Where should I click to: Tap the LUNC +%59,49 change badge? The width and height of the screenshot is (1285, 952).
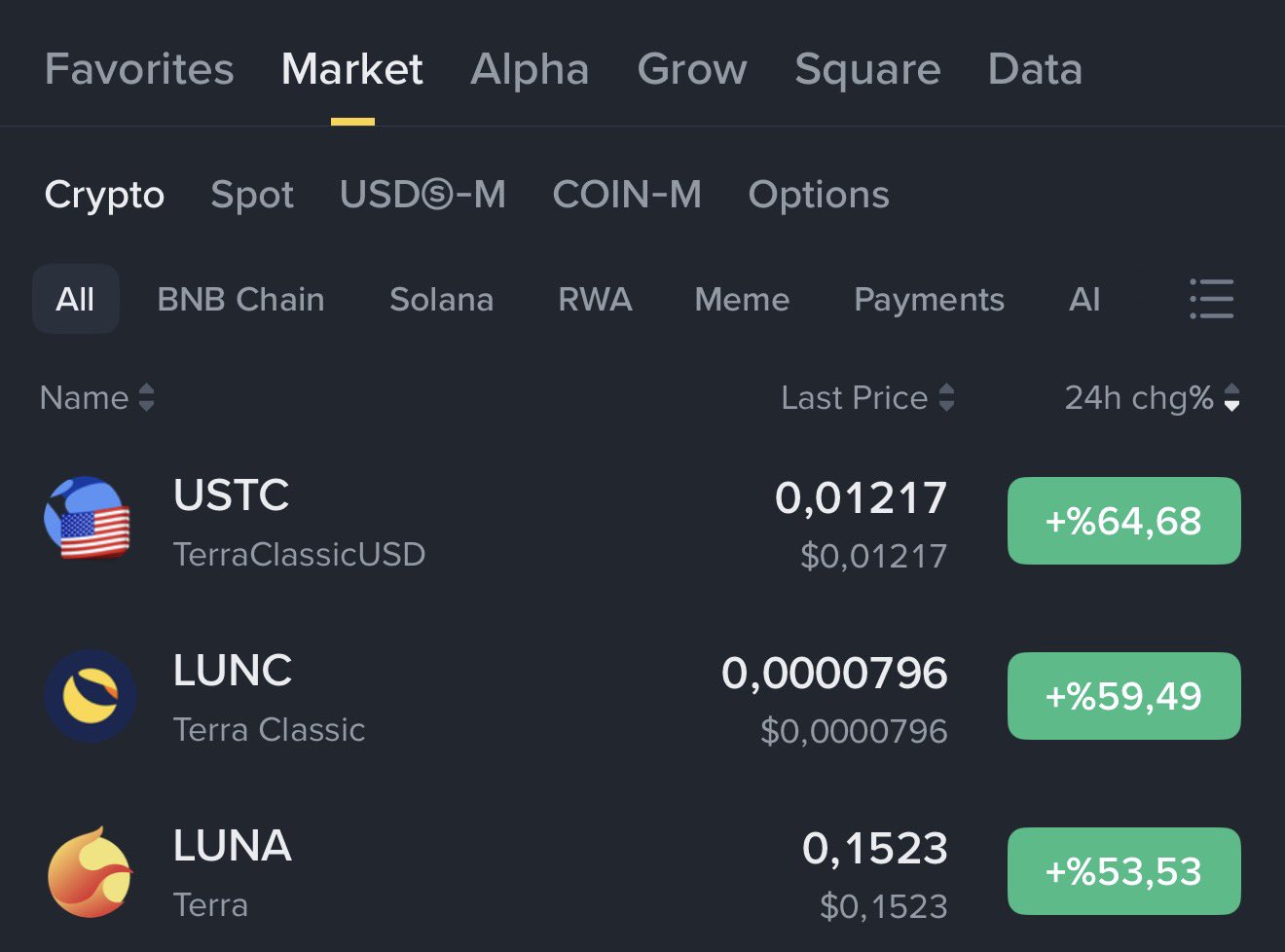coord(1123,696)
